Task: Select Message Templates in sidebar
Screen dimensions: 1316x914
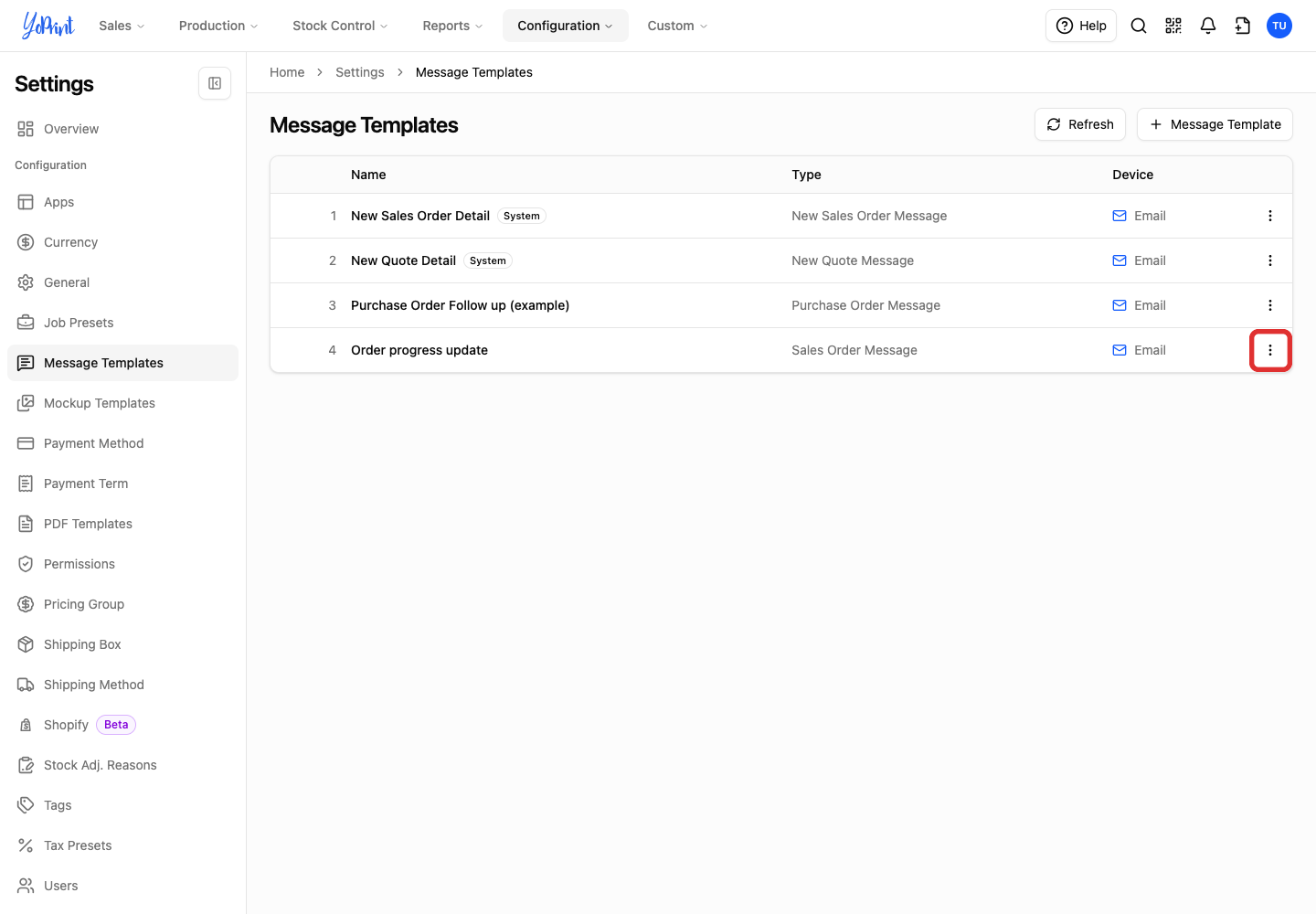Action: point(122,363)
